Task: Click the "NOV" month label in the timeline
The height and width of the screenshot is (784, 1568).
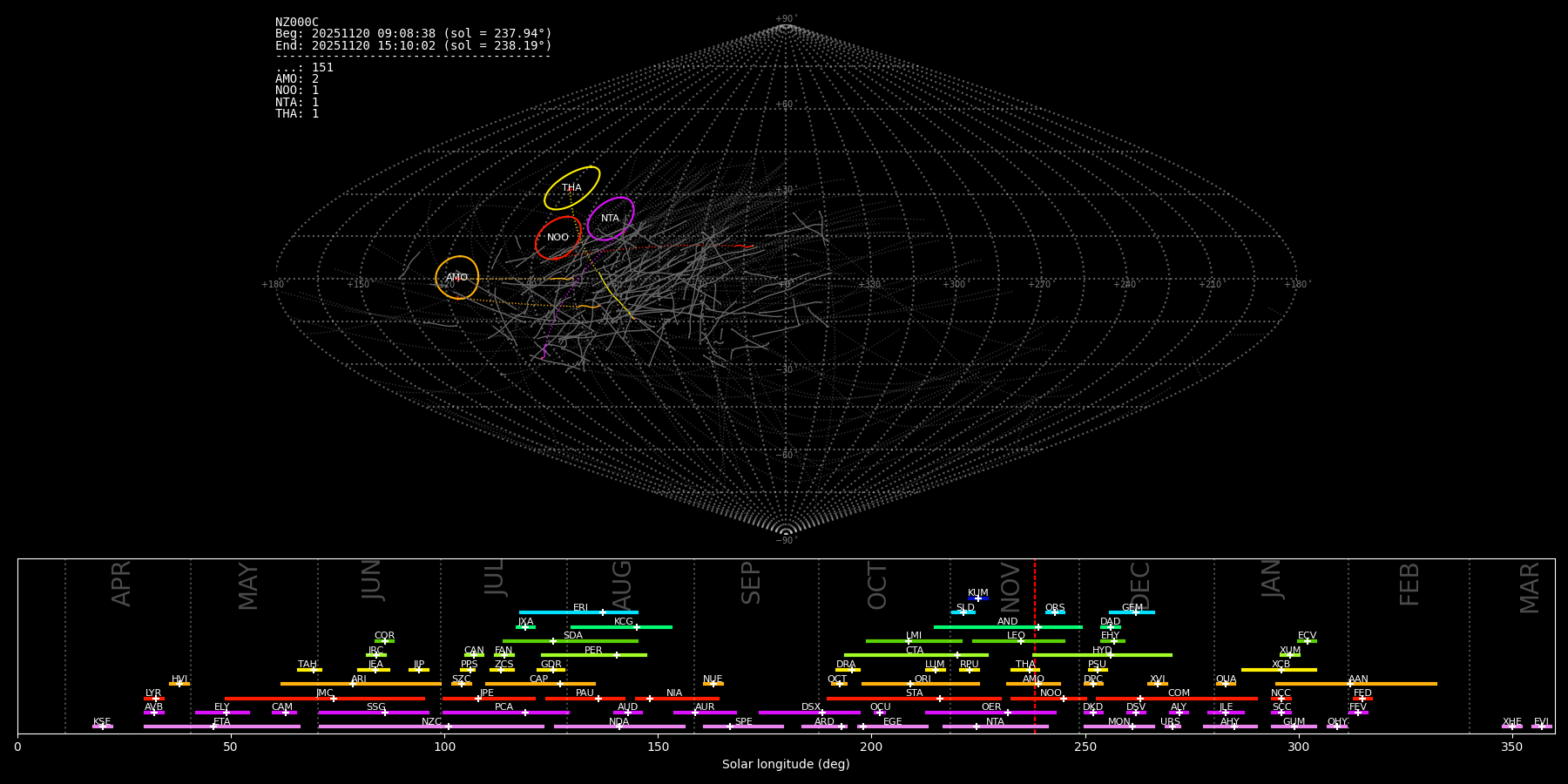Action: pyautogui.click(x=1010, y=586)
